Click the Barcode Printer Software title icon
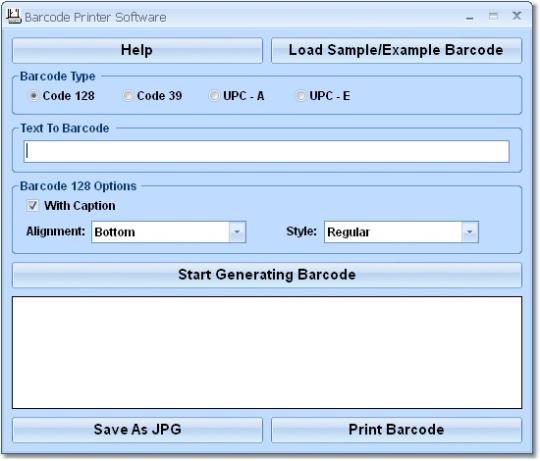This screenshot has height=461, width=540. pyautogui.click(x=14, y=16)
